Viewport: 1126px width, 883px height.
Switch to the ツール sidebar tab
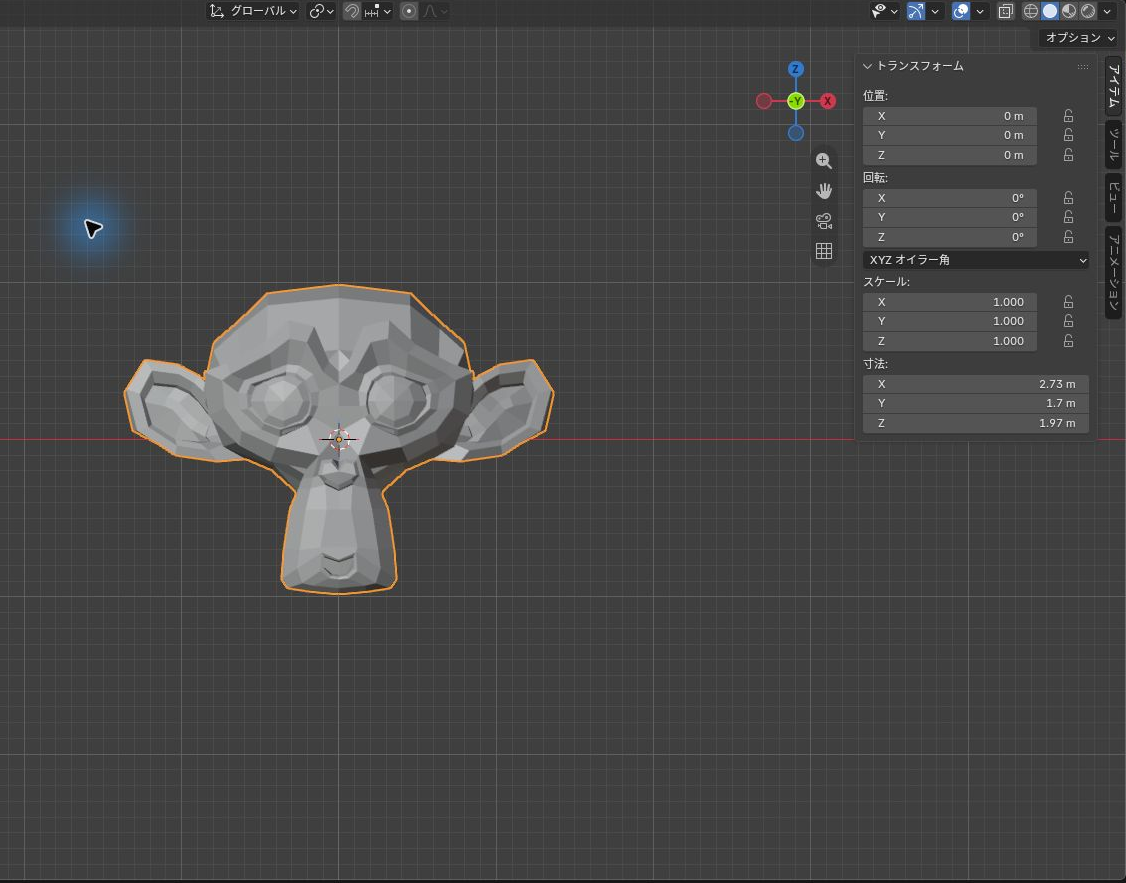pos(1113,144)
